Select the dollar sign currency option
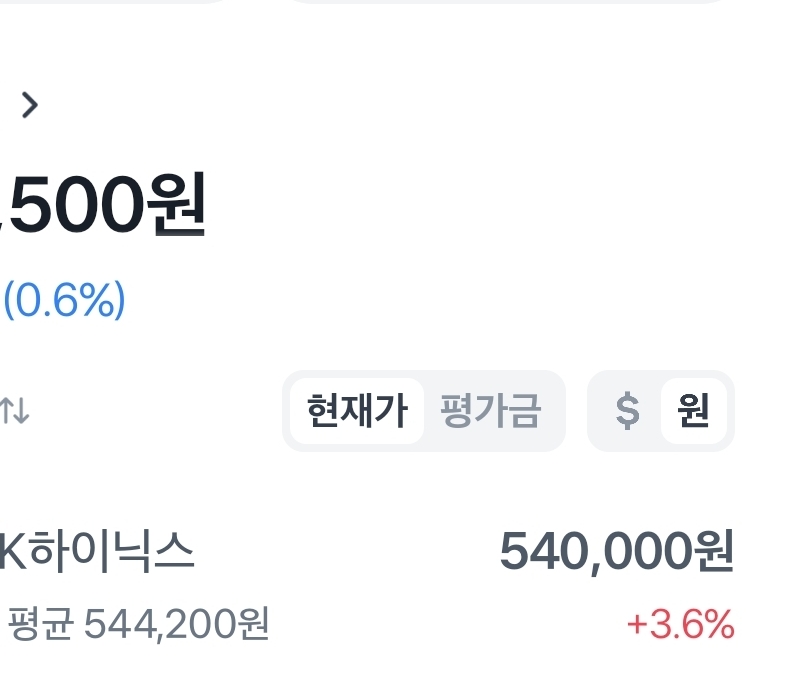The width and height of the screenshot is (797, 694). [x=627, y=411]
